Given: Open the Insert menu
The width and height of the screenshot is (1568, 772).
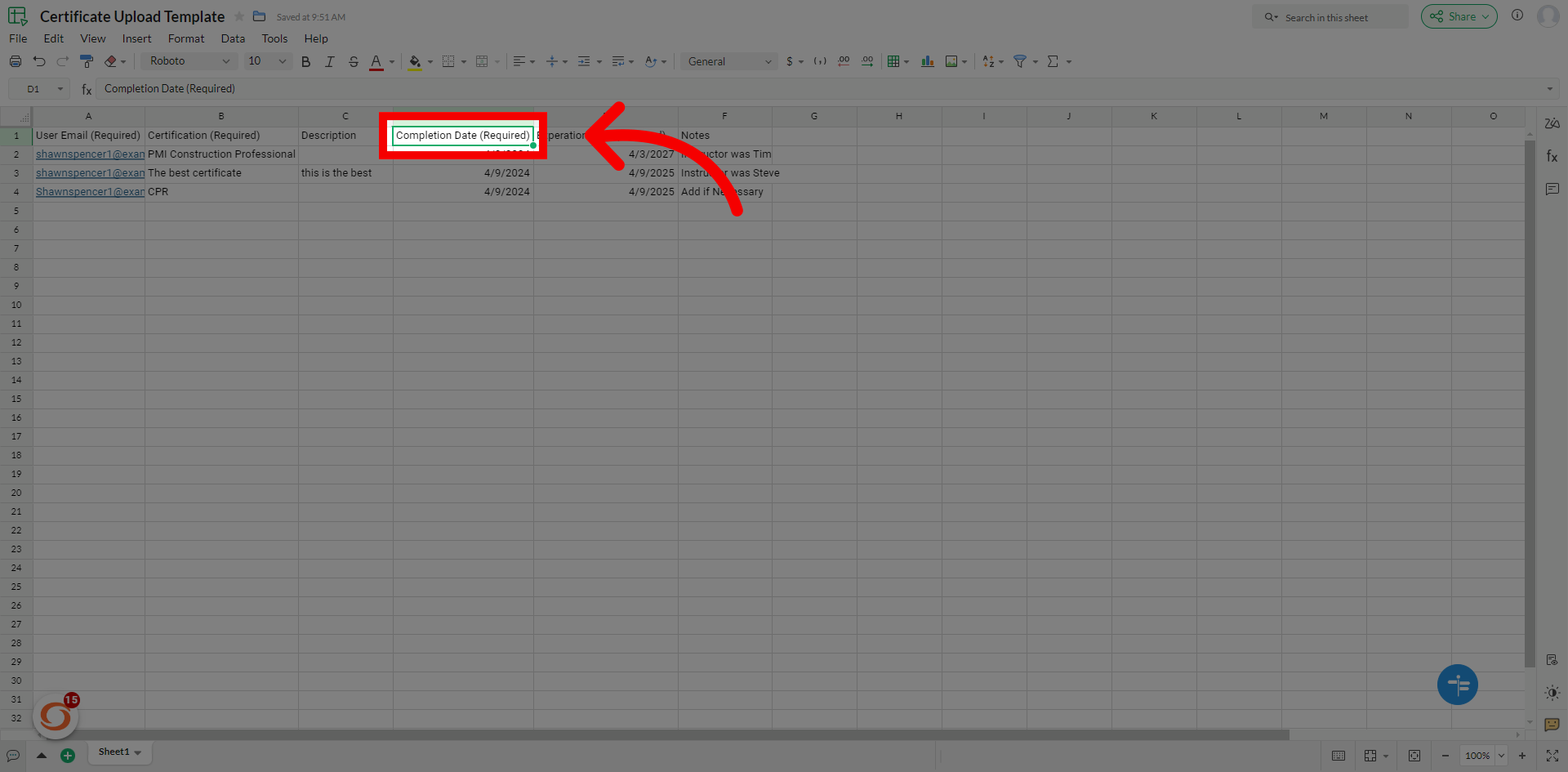Looking at the screenshot, I should [137, 38].
